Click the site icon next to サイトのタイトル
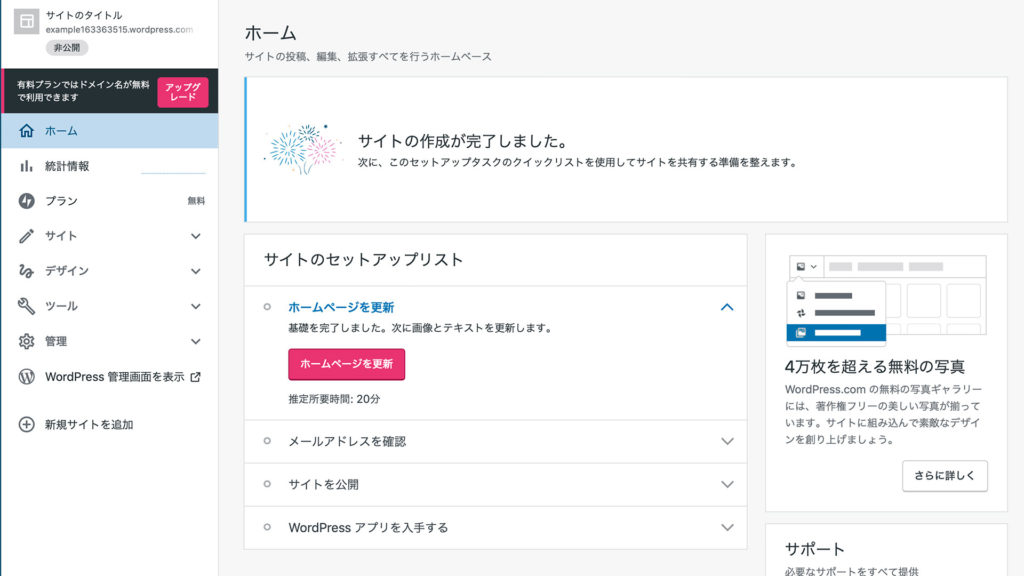 click(27, 22)
